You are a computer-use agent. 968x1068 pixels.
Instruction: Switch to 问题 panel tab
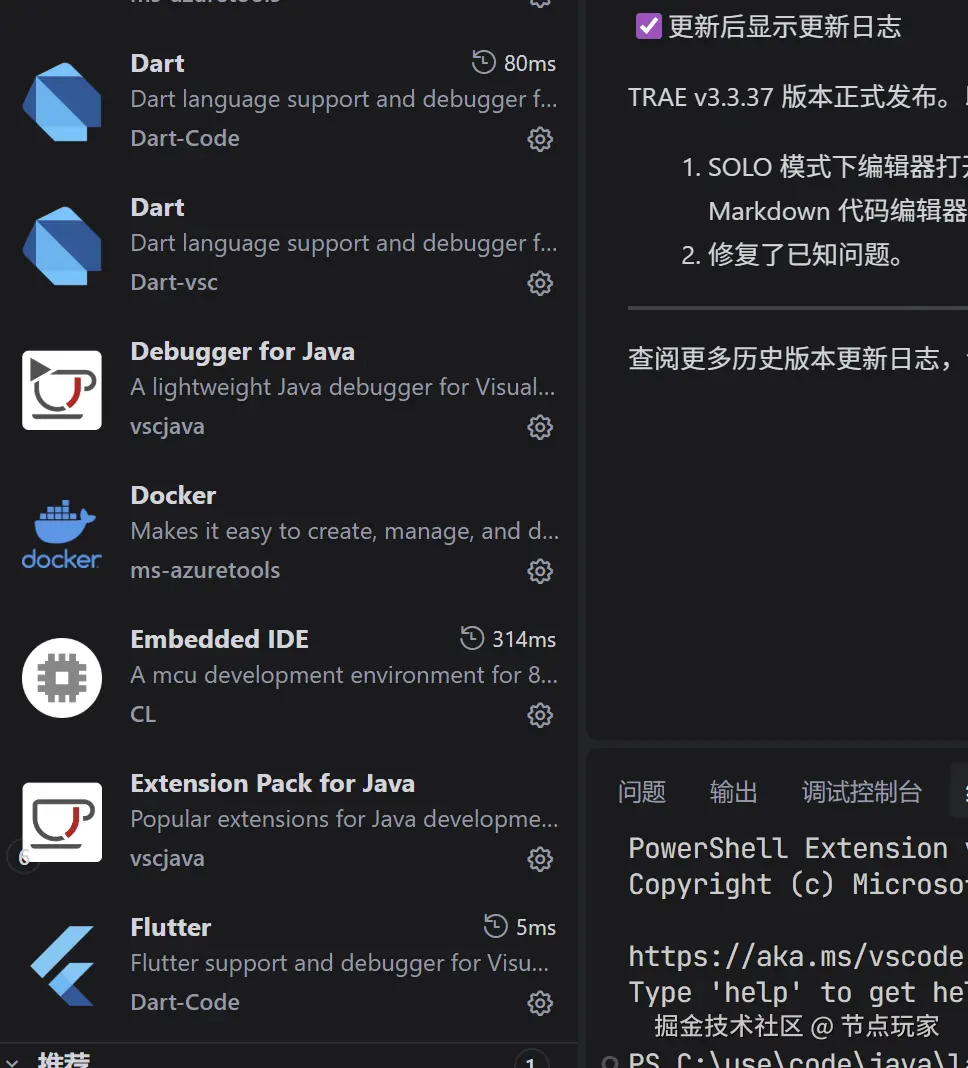(x=641, y=792)
